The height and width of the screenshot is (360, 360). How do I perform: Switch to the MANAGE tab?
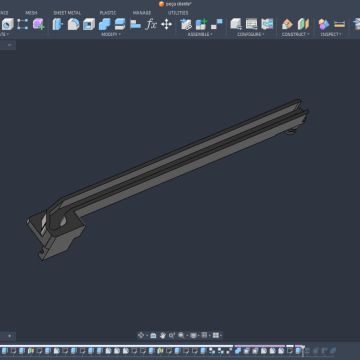(142, 13)
